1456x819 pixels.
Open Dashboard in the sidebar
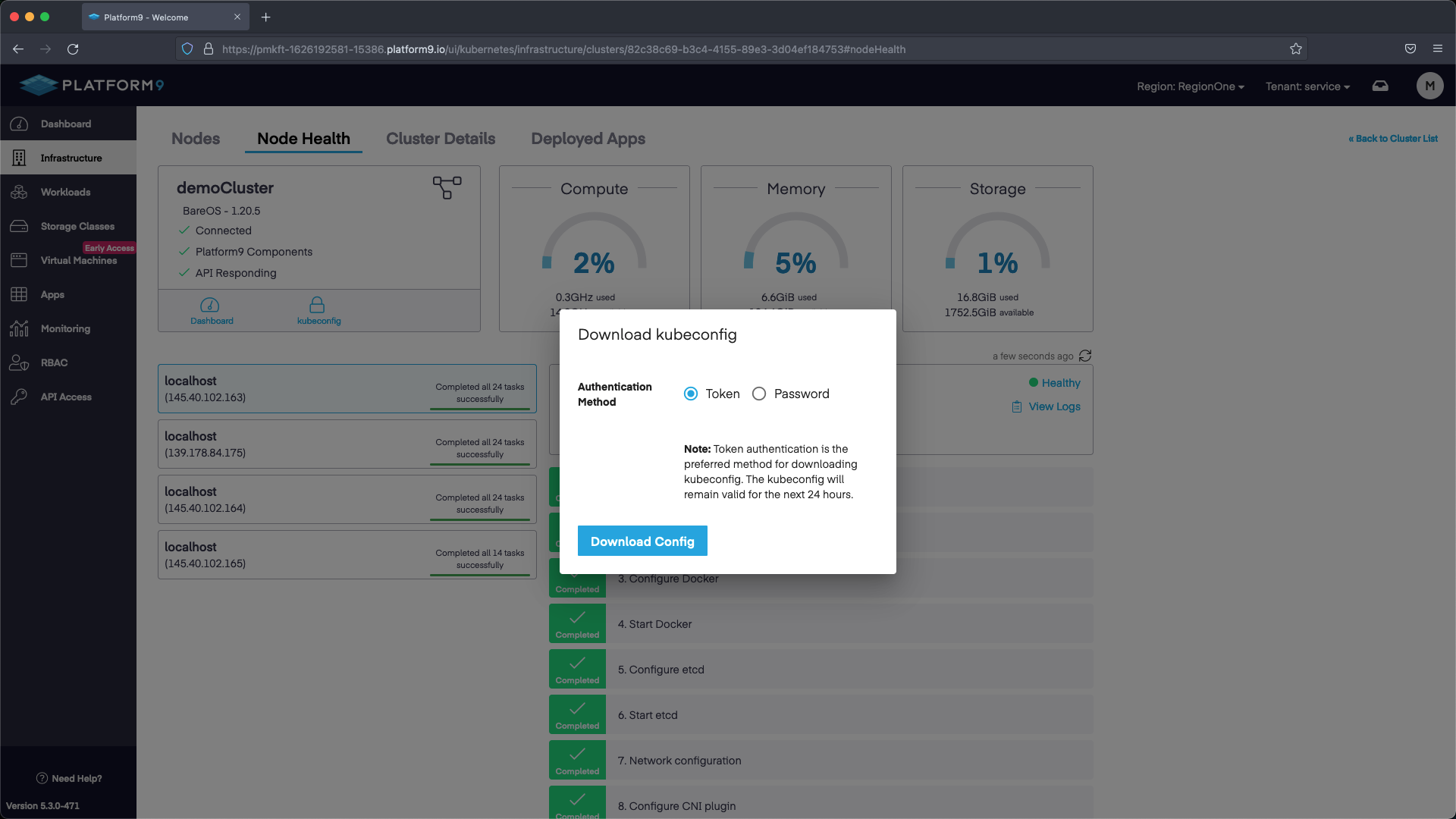pyautogui.click(x=68, y=124)
